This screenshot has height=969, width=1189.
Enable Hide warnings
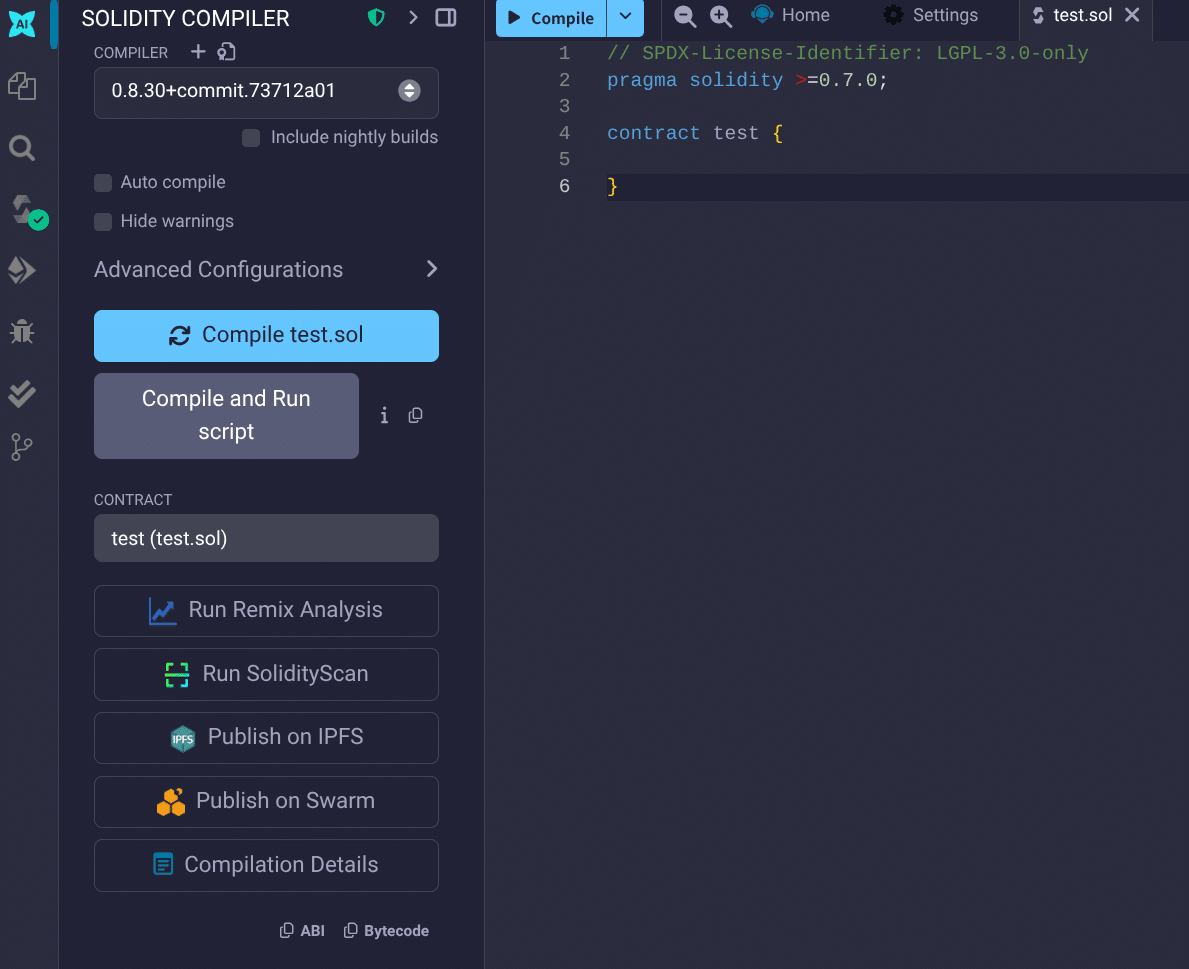103,221
